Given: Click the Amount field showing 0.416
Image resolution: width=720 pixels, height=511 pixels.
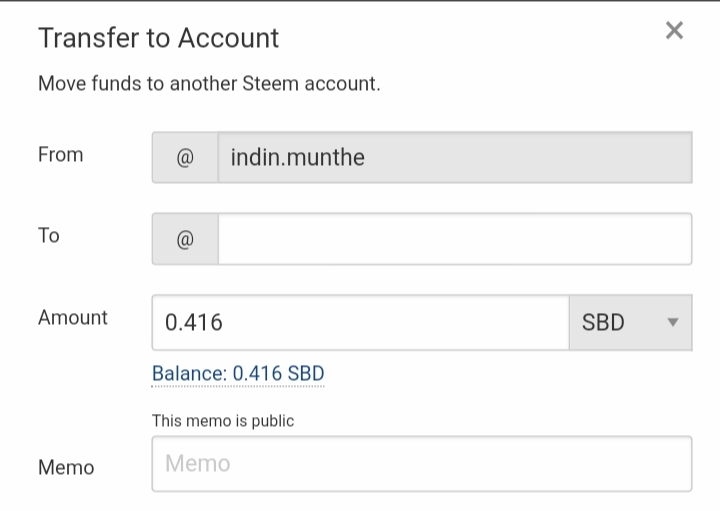Looking at the screenshot, I should pyautogui.click(x=360, y=323).
